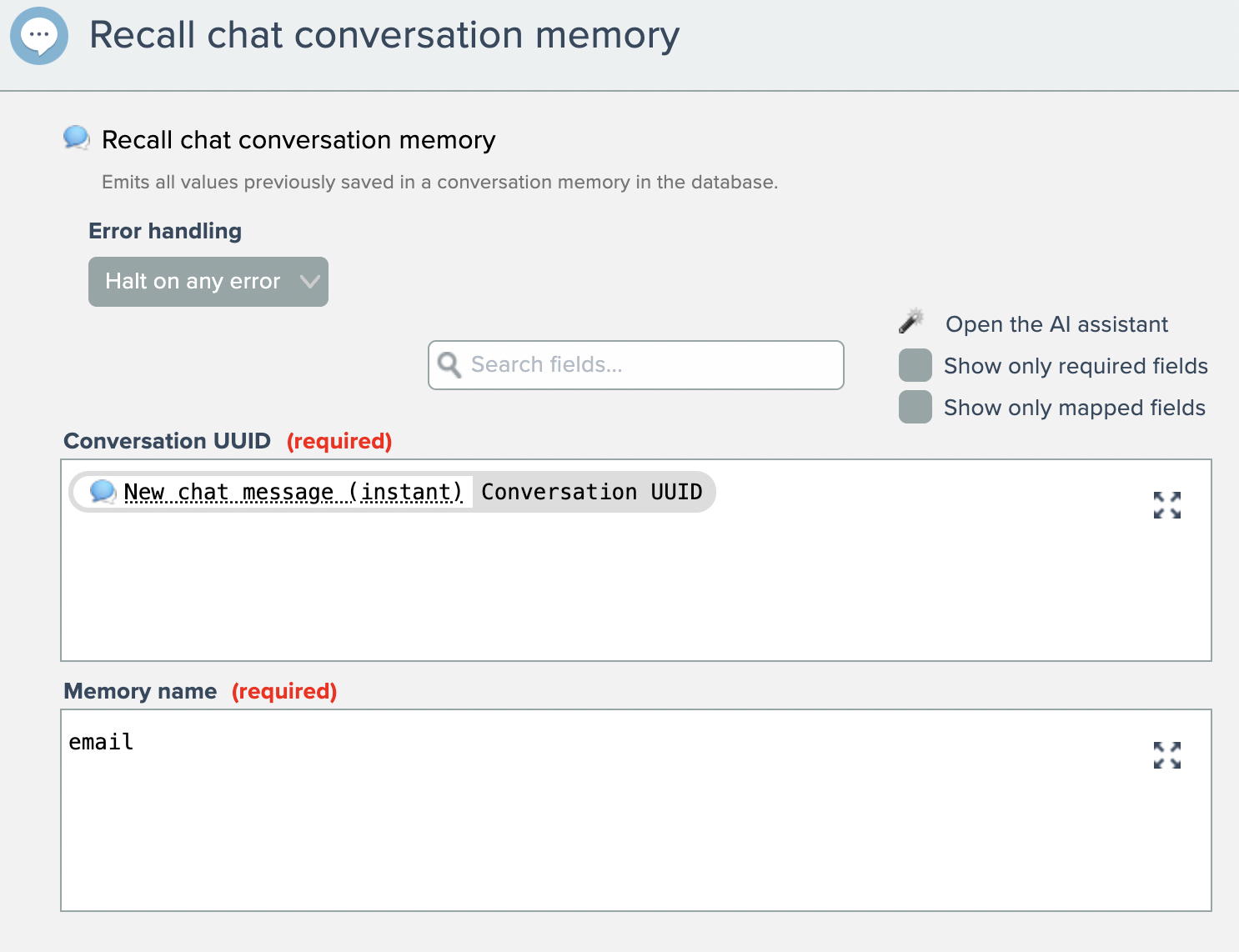
Task: Click the magnifying glass icon in the search box
Action: tap(449, 365)
